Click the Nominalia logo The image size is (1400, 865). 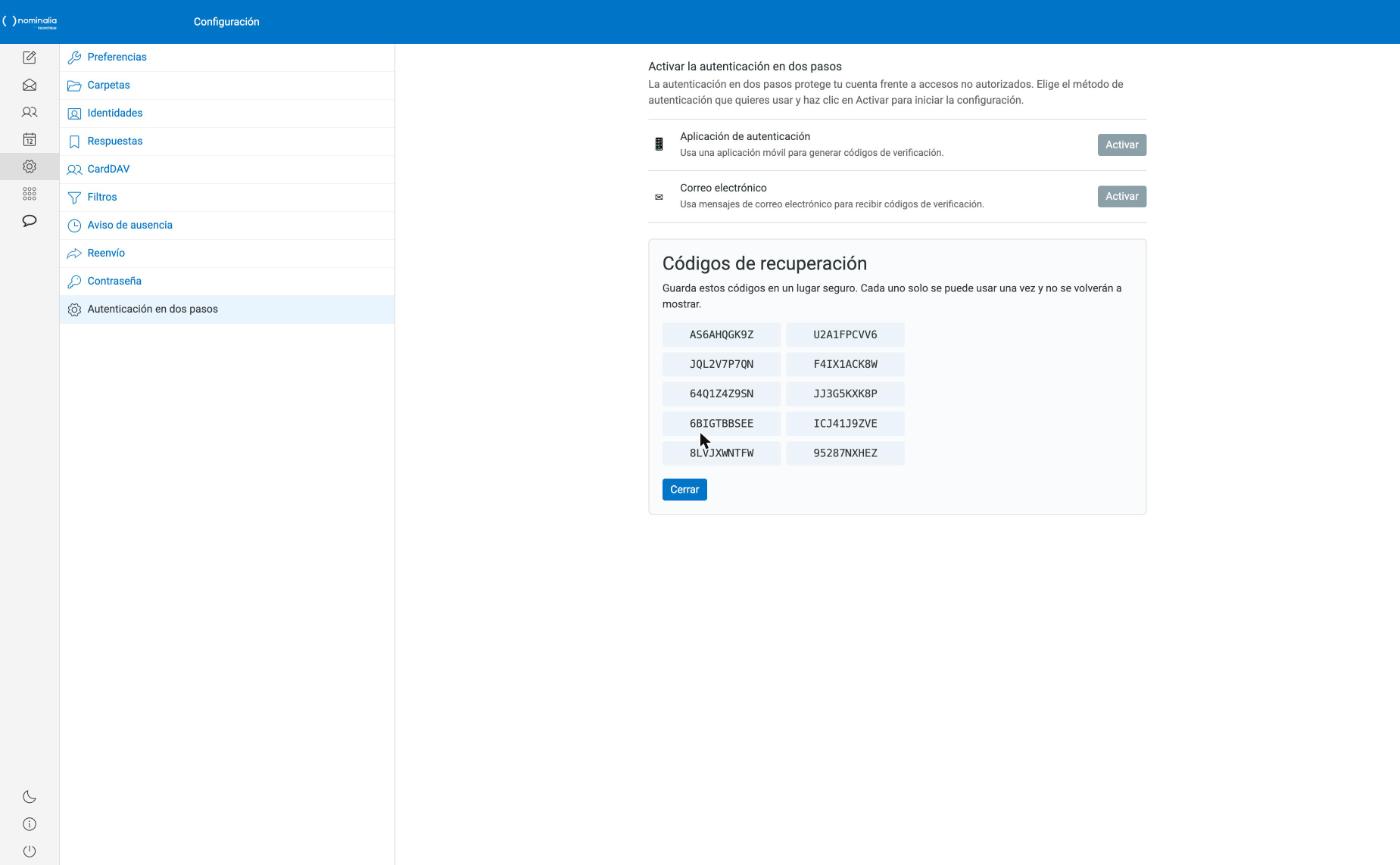(x=30, y=21)
